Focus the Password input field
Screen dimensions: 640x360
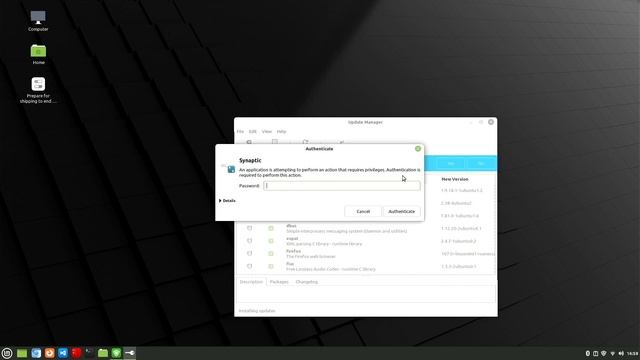[342, 186]
